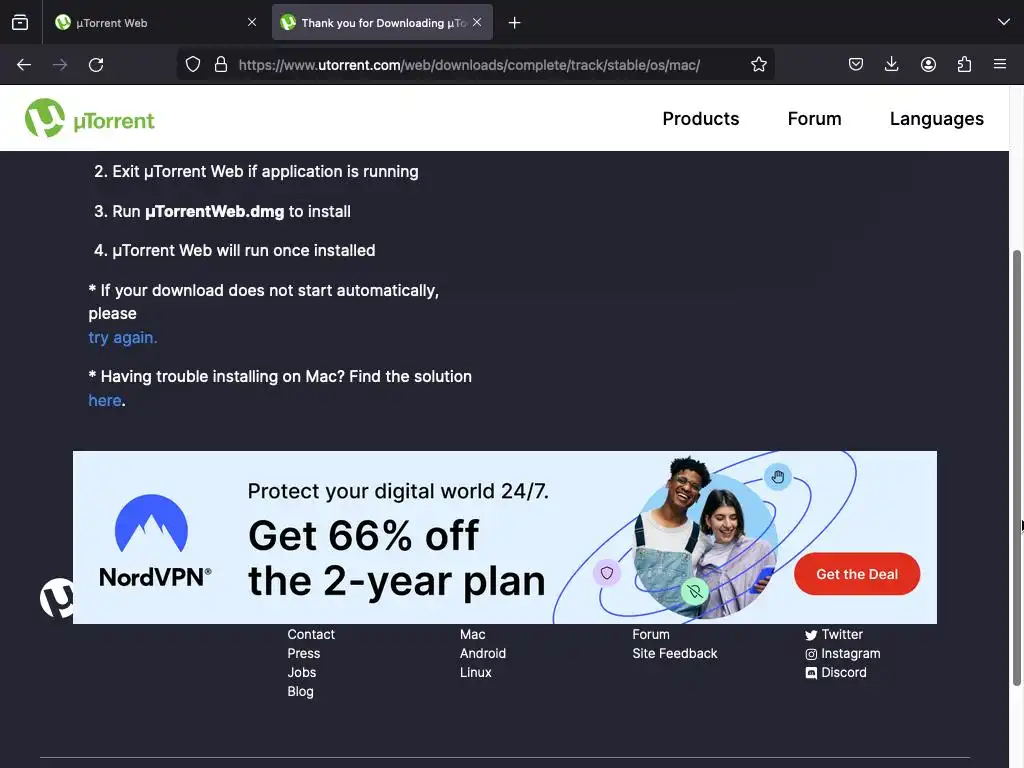Open the footer Forum link
This screenshot has height=768, width=1024.
click(650, 634)
